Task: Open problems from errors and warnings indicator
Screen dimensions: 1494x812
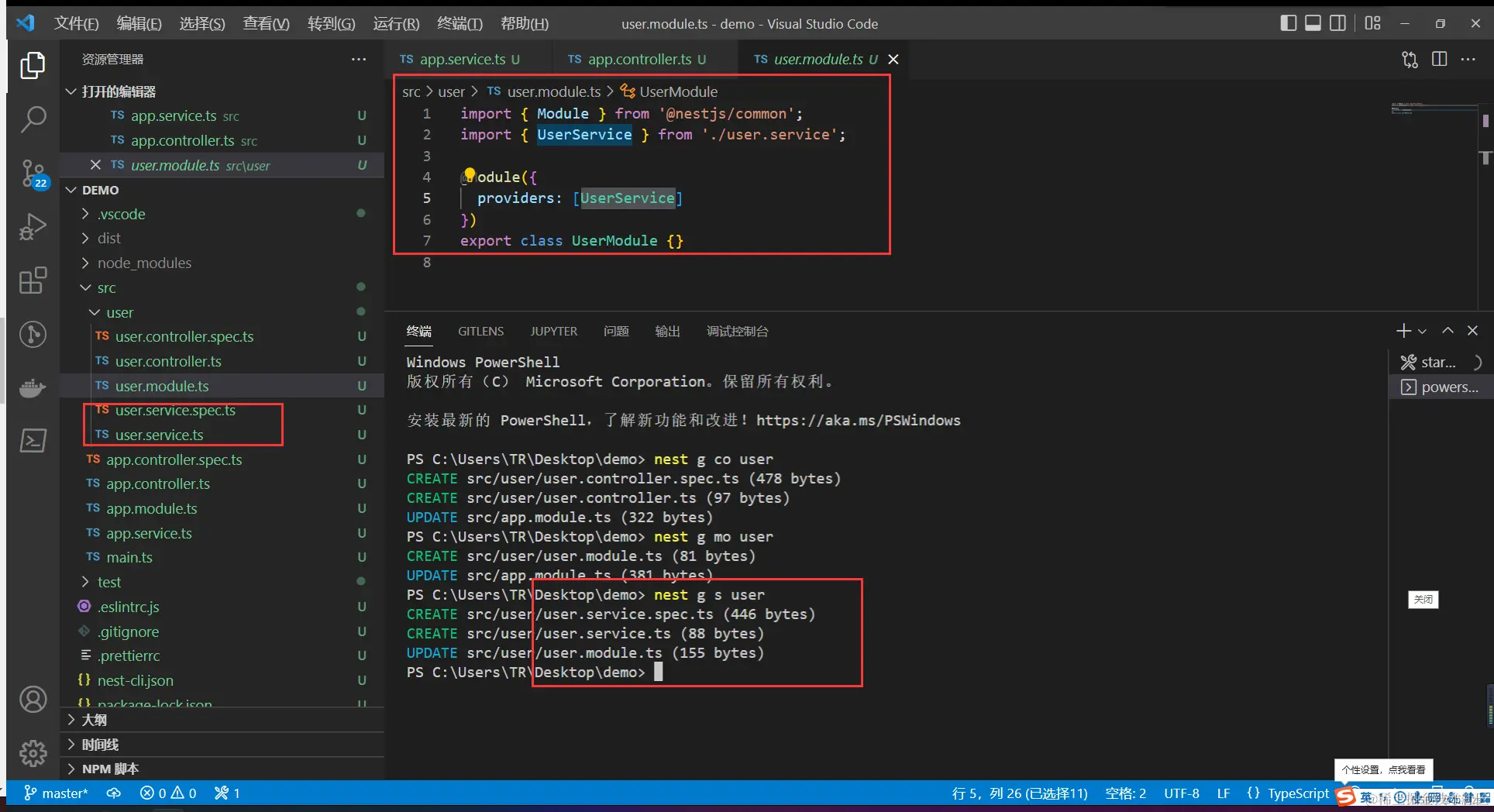Action: pos(168,793)
